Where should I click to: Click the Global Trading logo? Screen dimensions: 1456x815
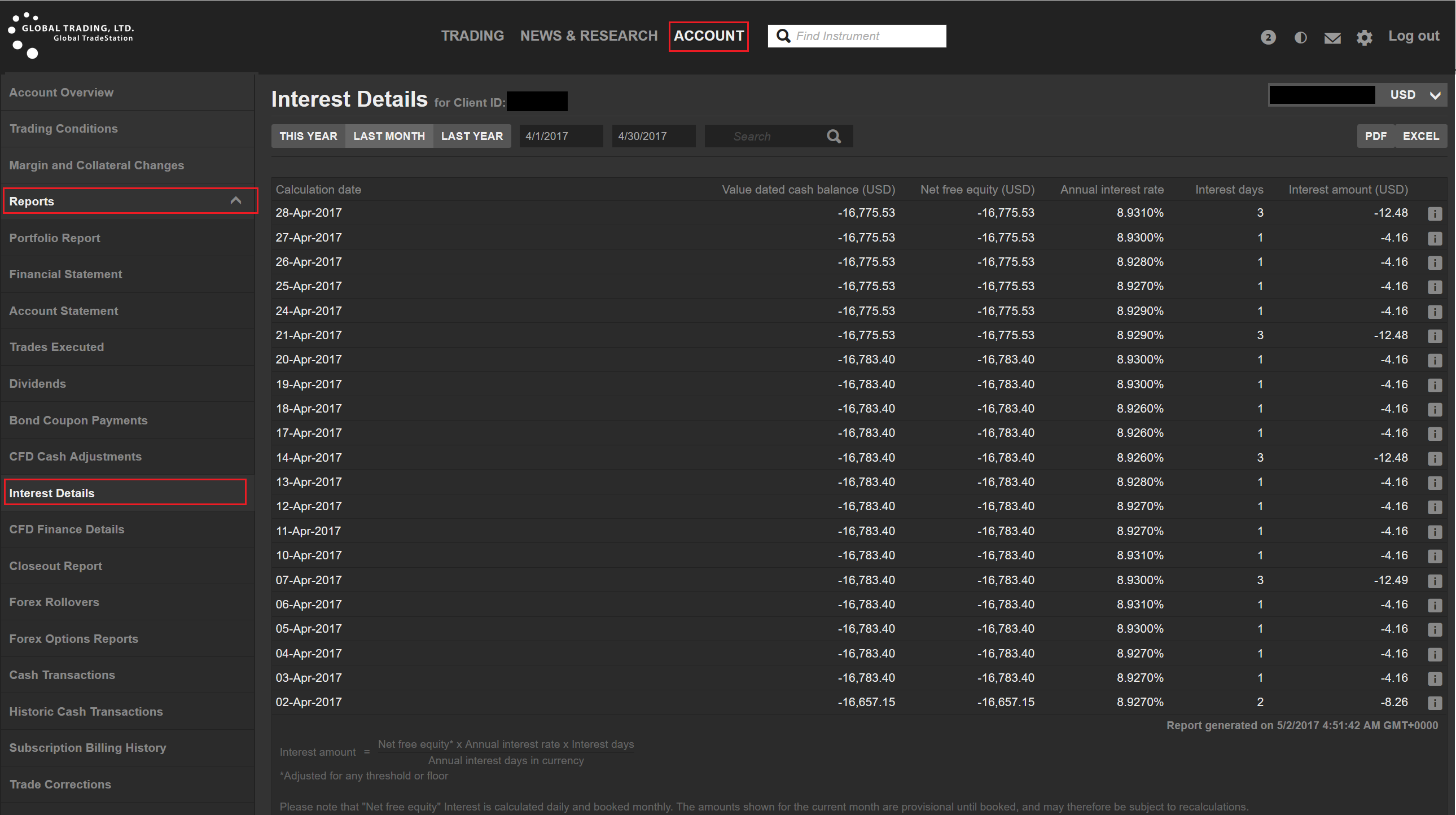pyautogui.click(x=71, y=35)
